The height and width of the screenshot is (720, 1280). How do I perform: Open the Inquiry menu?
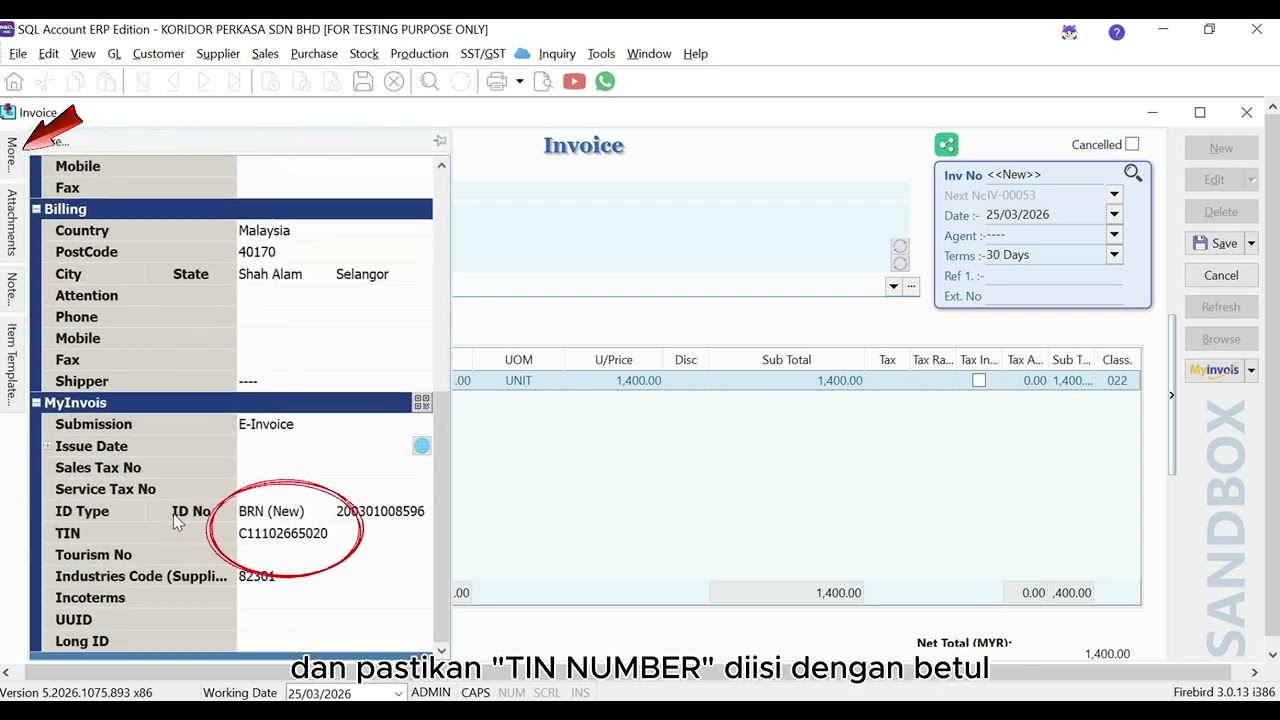click(x=557, y=53)
